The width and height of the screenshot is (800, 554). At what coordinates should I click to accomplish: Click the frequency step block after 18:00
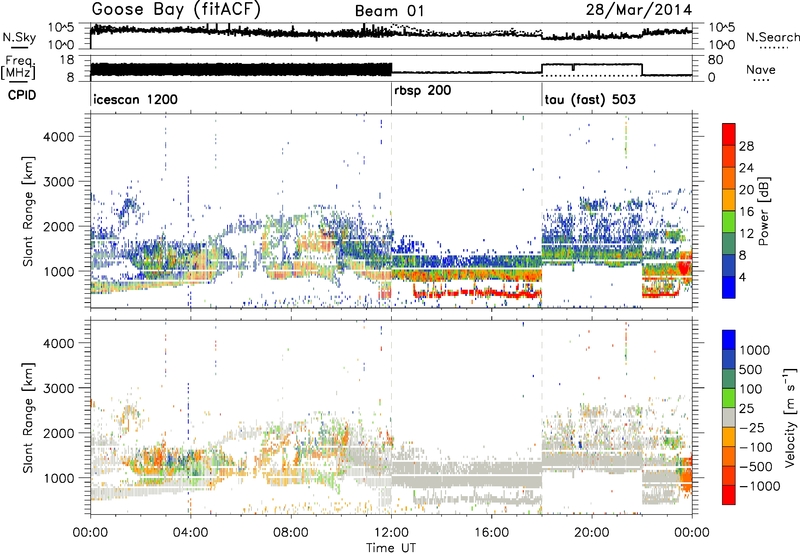[x=592, y=69]
